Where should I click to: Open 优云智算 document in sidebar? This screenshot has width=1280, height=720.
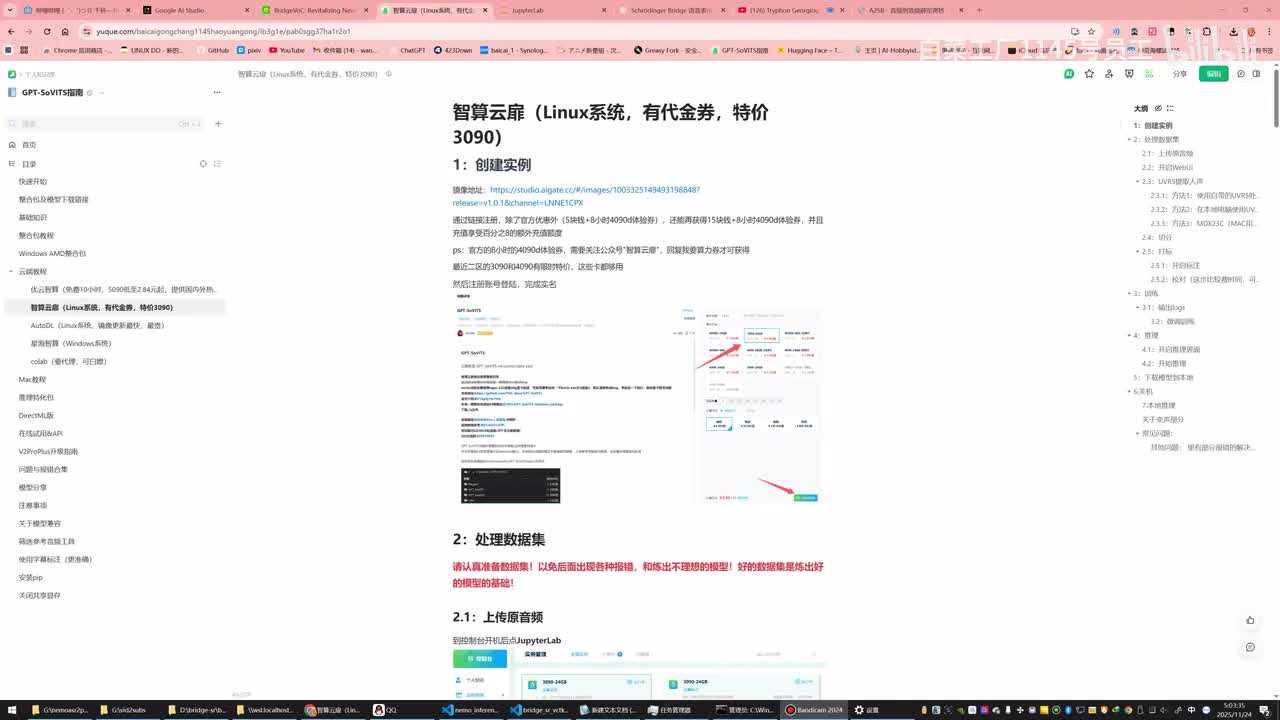[122, 290]
